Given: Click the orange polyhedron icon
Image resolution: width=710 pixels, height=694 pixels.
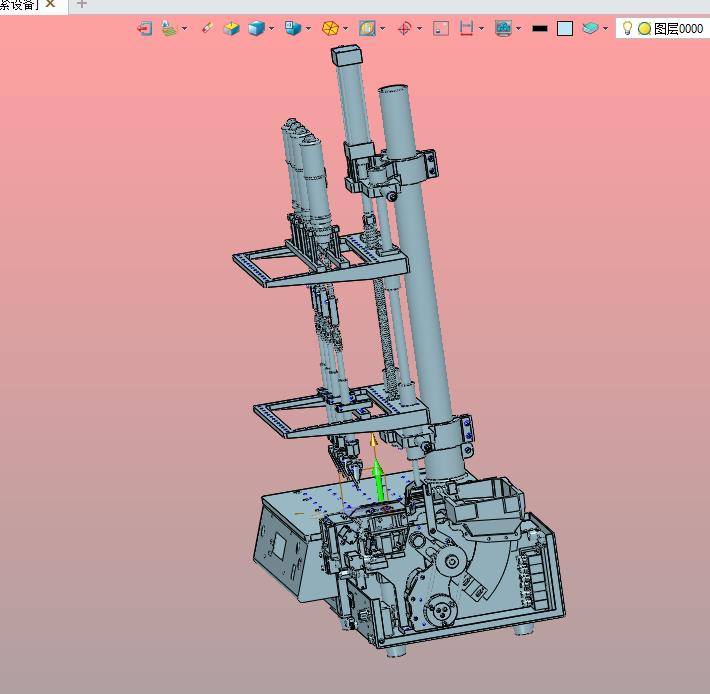Looking at the screenshot, I should point(330,28).
